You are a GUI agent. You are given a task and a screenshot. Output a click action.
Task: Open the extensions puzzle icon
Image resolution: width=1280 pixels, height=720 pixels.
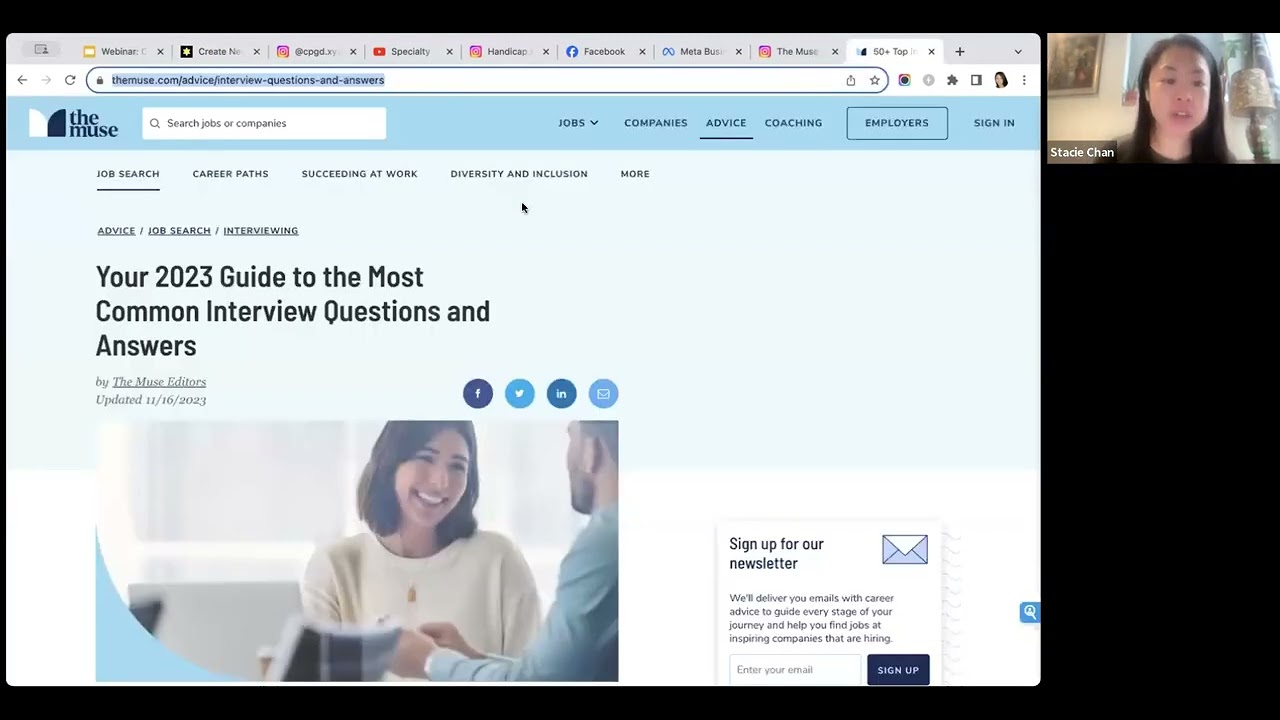[952, 80]
